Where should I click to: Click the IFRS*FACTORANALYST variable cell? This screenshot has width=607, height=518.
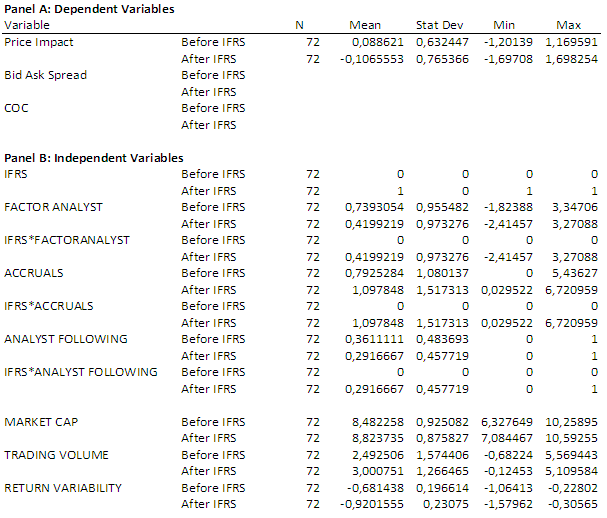point(66,240)
